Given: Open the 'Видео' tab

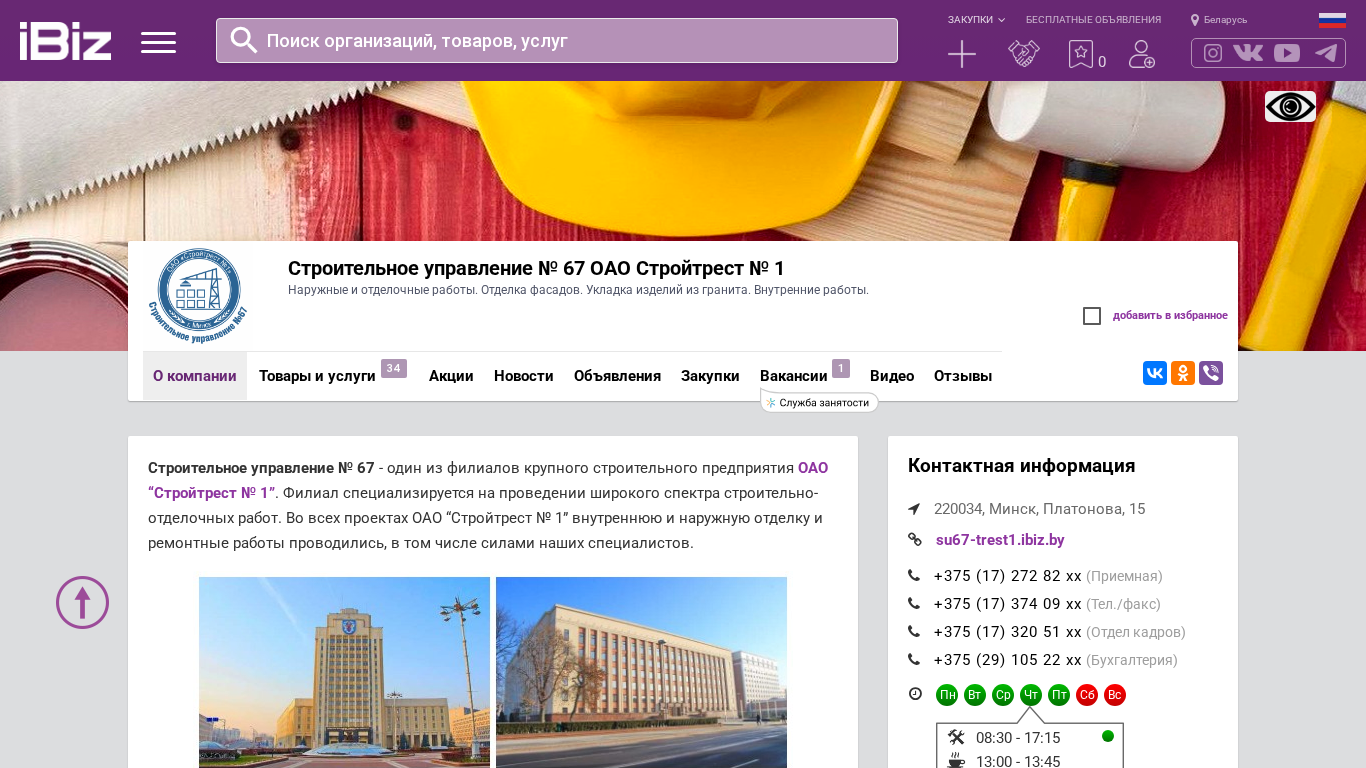Looking at the screenshot, I should [x=892, y=376].
